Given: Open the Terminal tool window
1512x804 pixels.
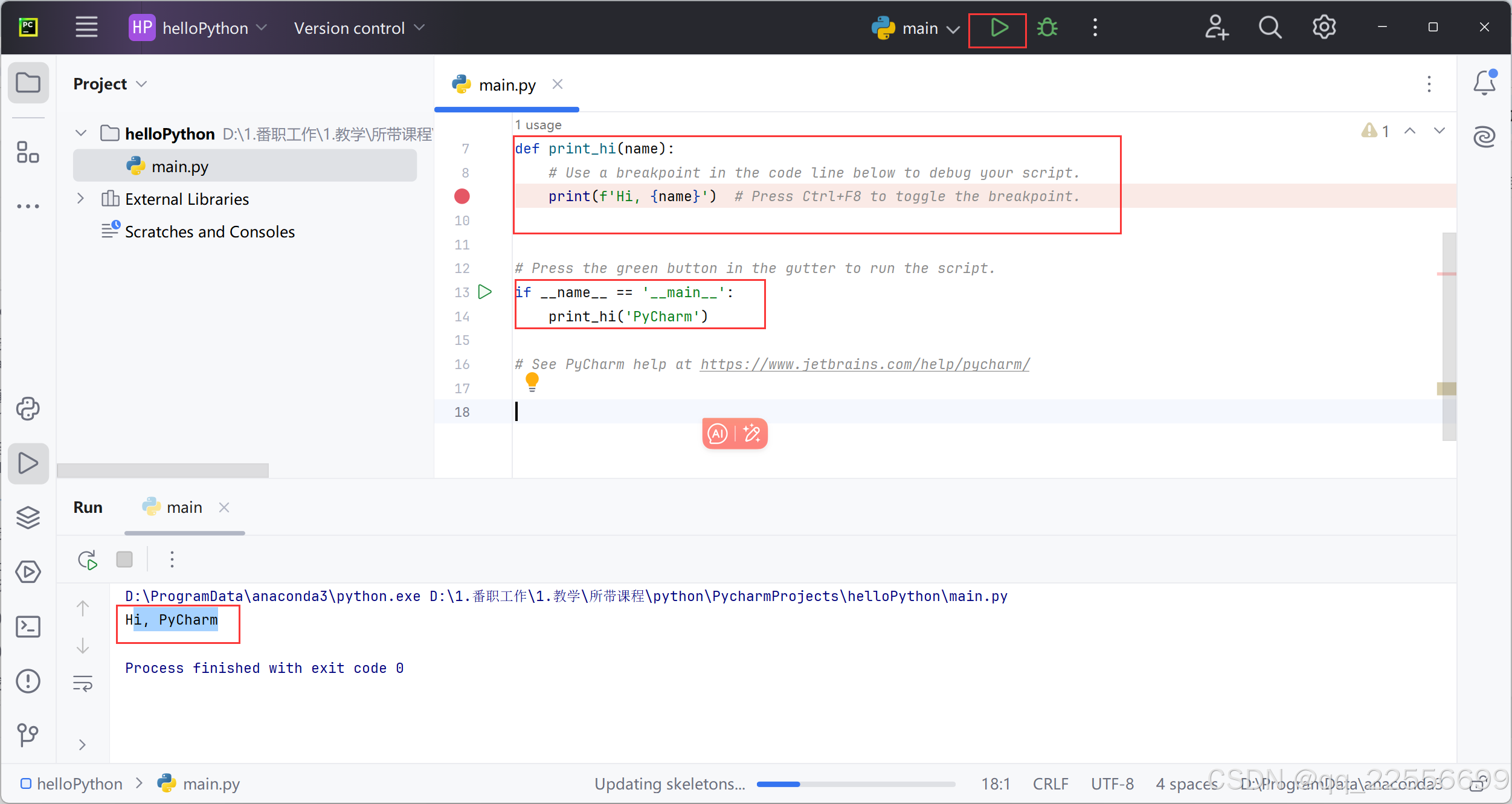Looking at the screenshot, I should pos(28,627).
